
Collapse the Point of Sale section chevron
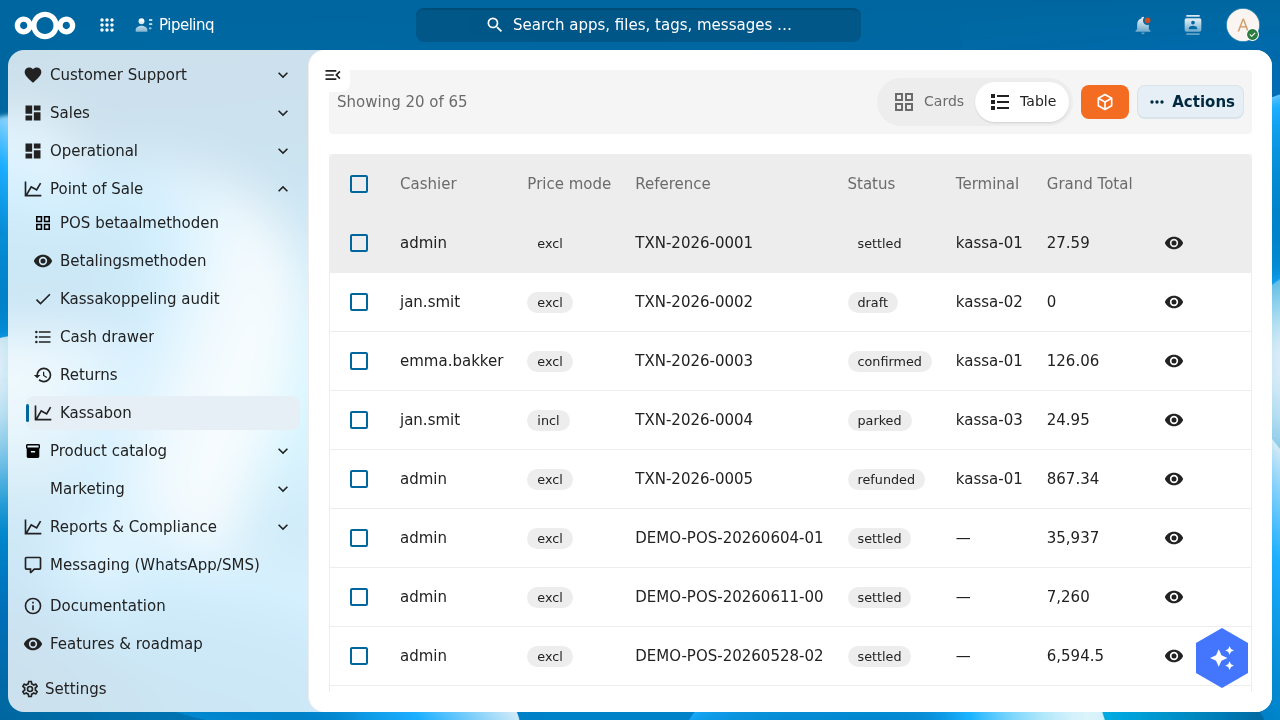283,189
